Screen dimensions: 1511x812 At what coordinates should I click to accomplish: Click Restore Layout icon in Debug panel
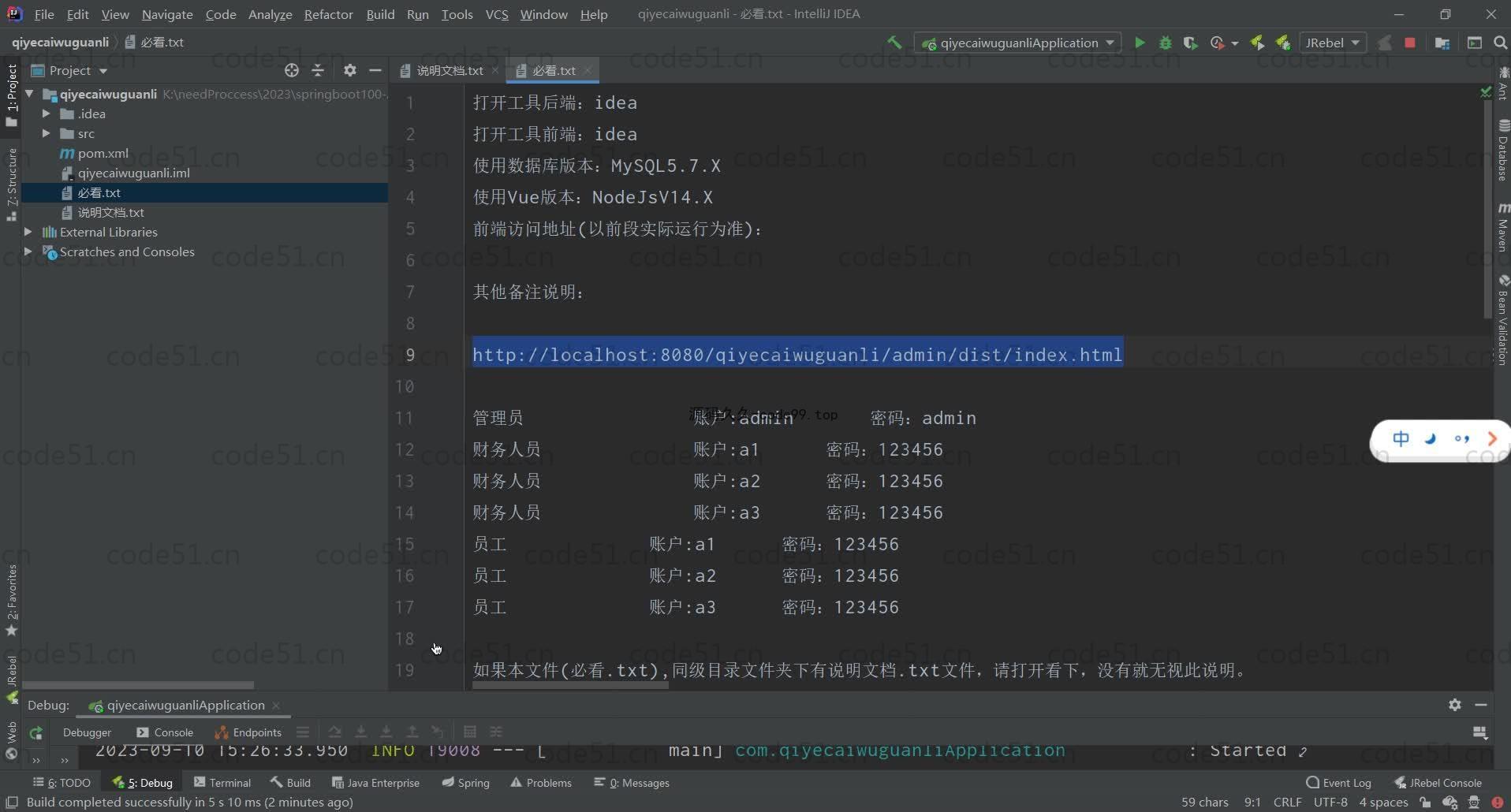point(1480,732)
